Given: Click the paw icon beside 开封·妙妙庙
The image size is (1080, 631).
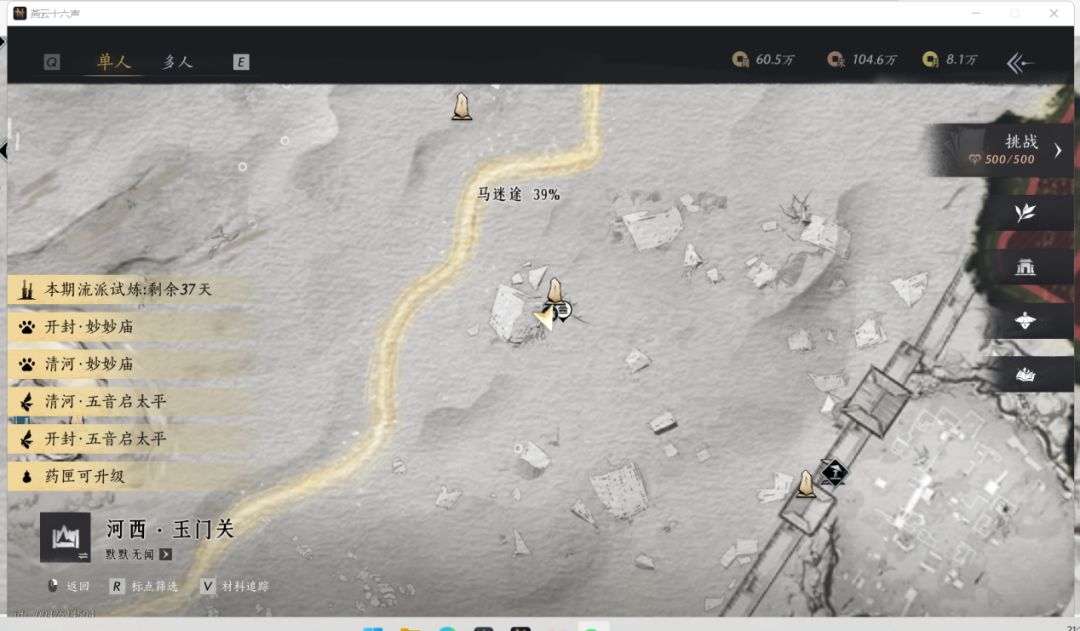Looking at the screenshot, I should click(x=27, y=327).
